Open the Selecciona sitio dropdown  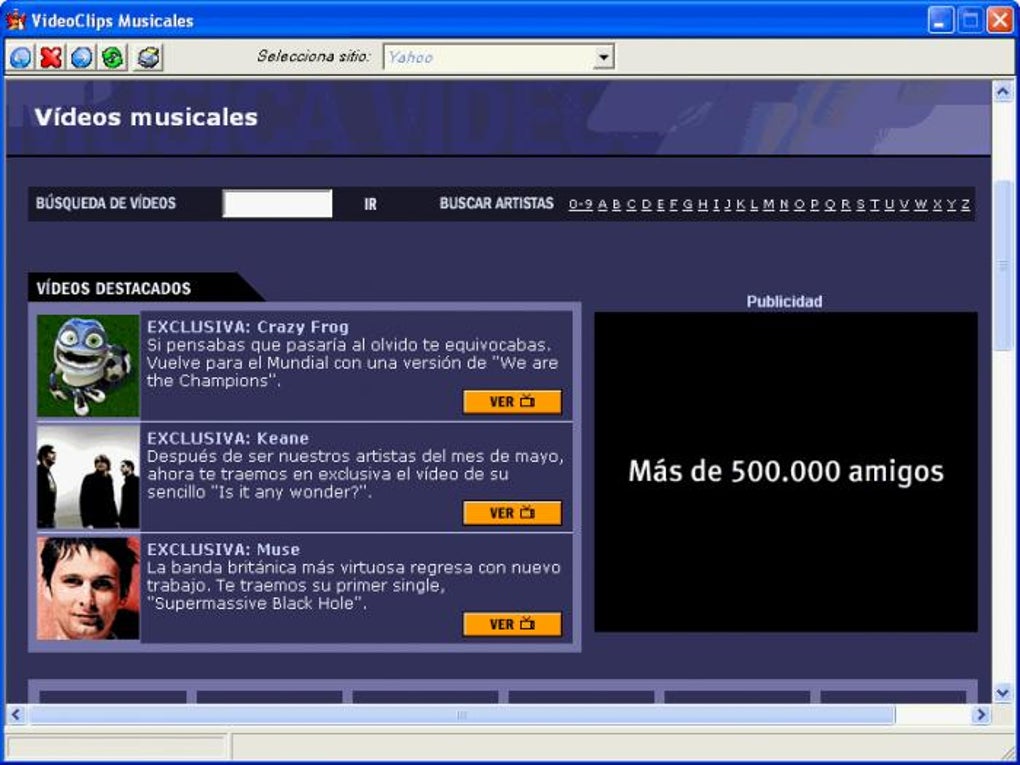click(604, 57)
